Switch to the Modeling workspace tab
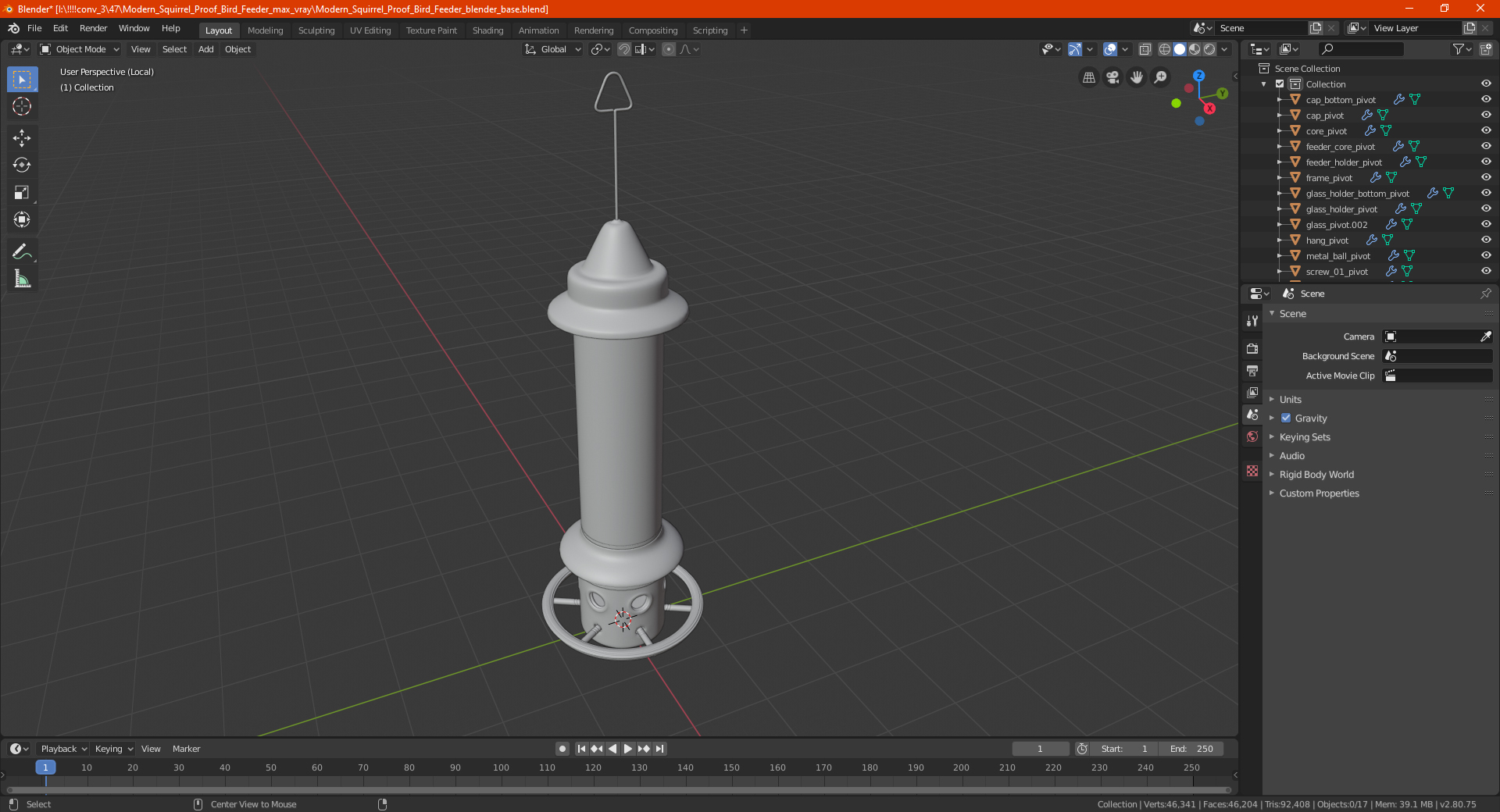The image size is (1500, 812). (x=265, y=30)
